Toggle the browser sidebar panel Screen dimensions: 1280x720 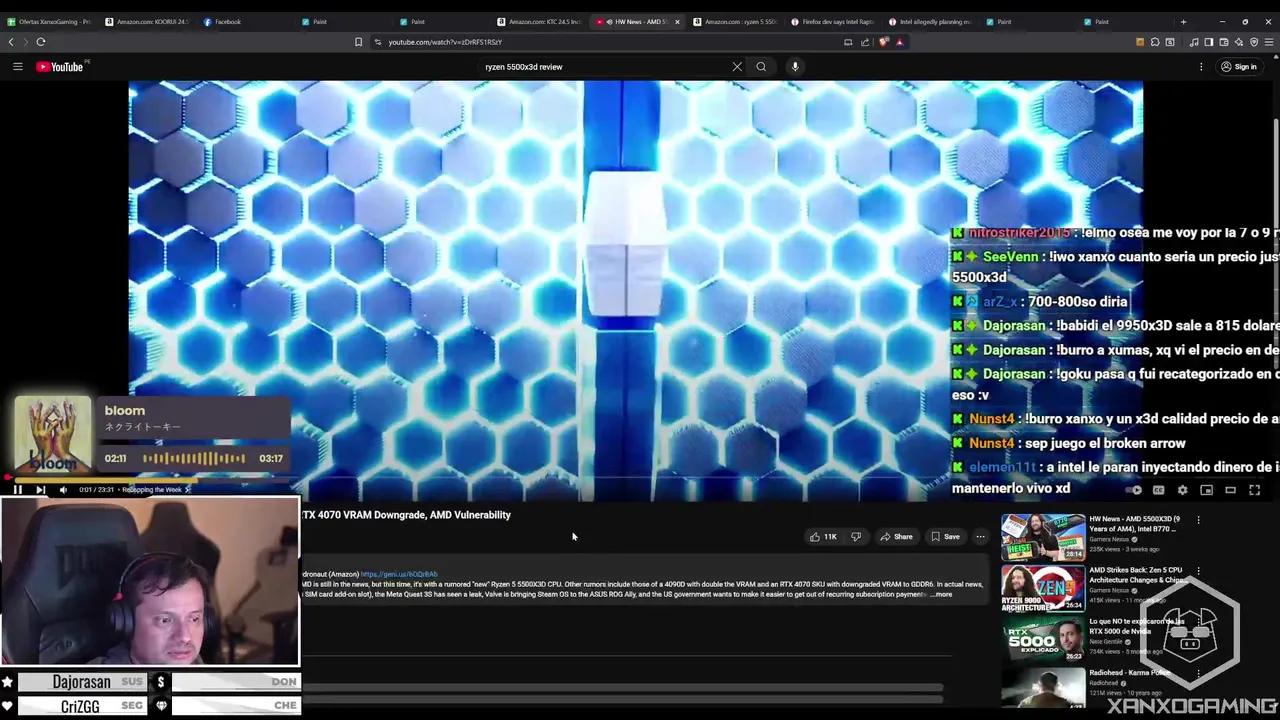(x=1209, y=42)
